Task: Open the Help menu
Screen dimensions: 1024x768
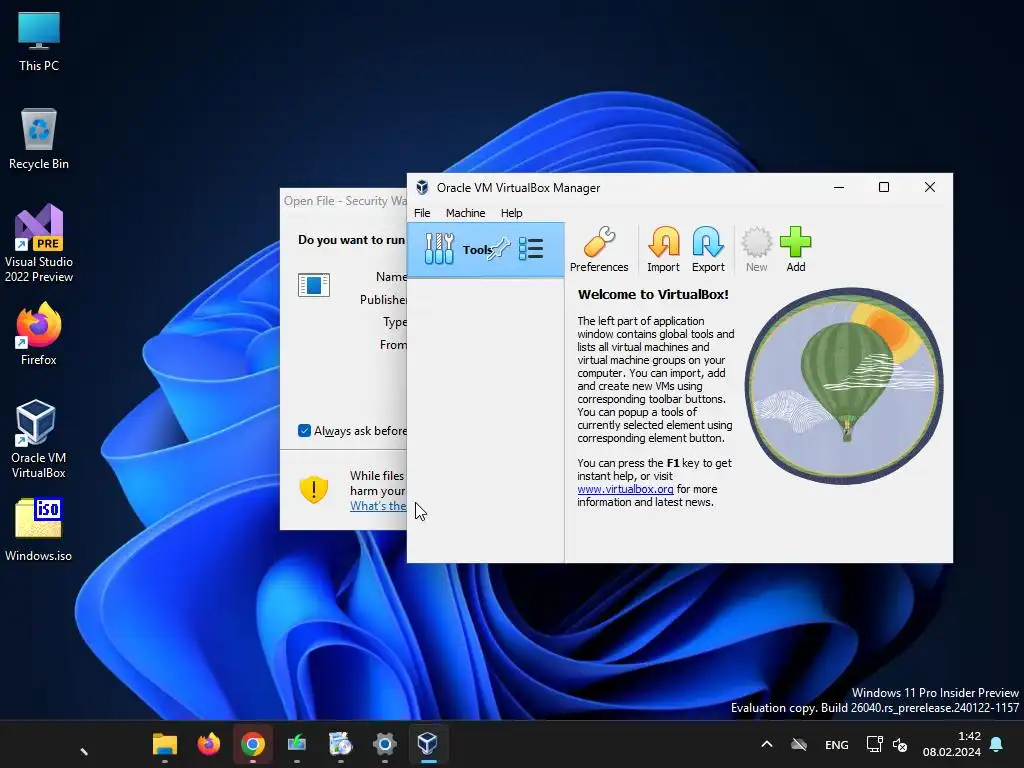Action: click(x=511, y=213)
